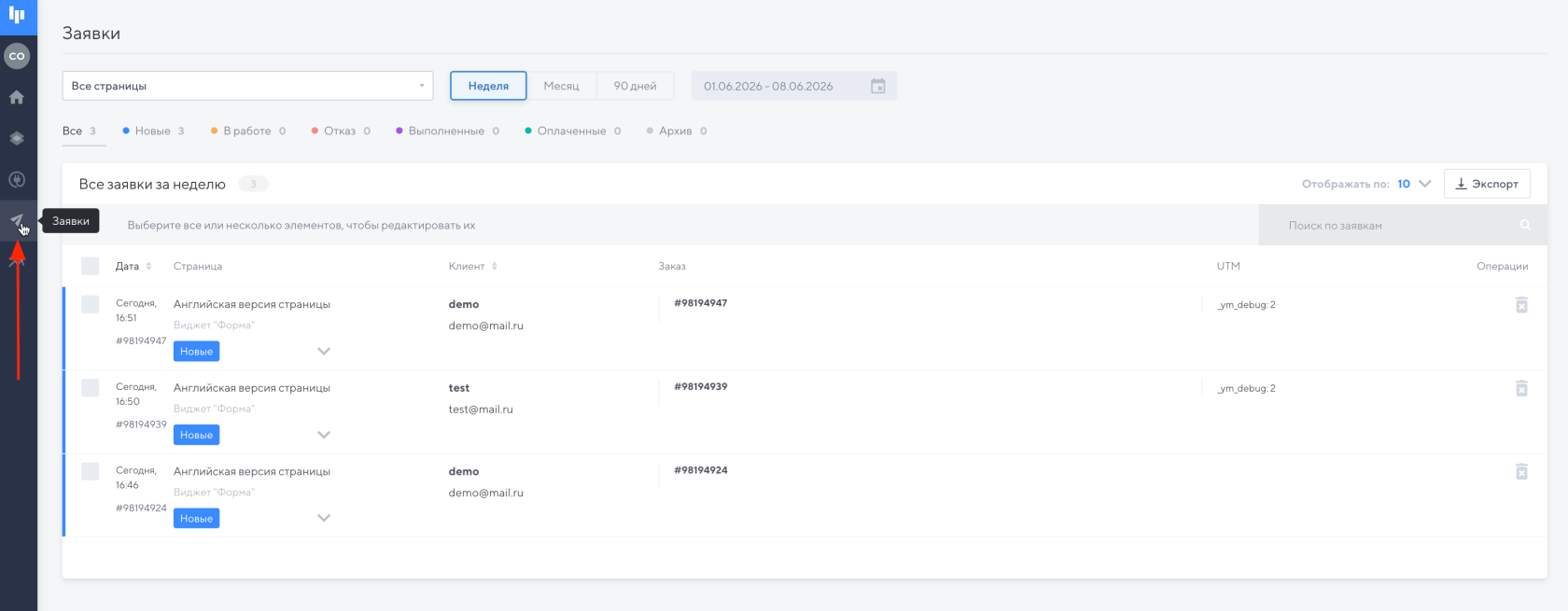Filter by Новые status tab
1568x611 pixels.
pyautogui.click(x=154, y=131)
